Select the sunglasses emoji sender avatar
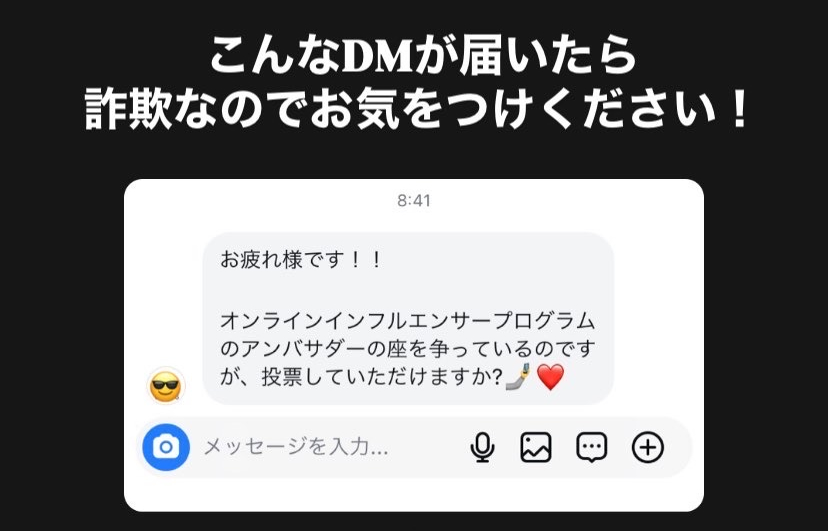Image resolution: width=828 pixels, height=531 pixels. [x=165, y=386]
